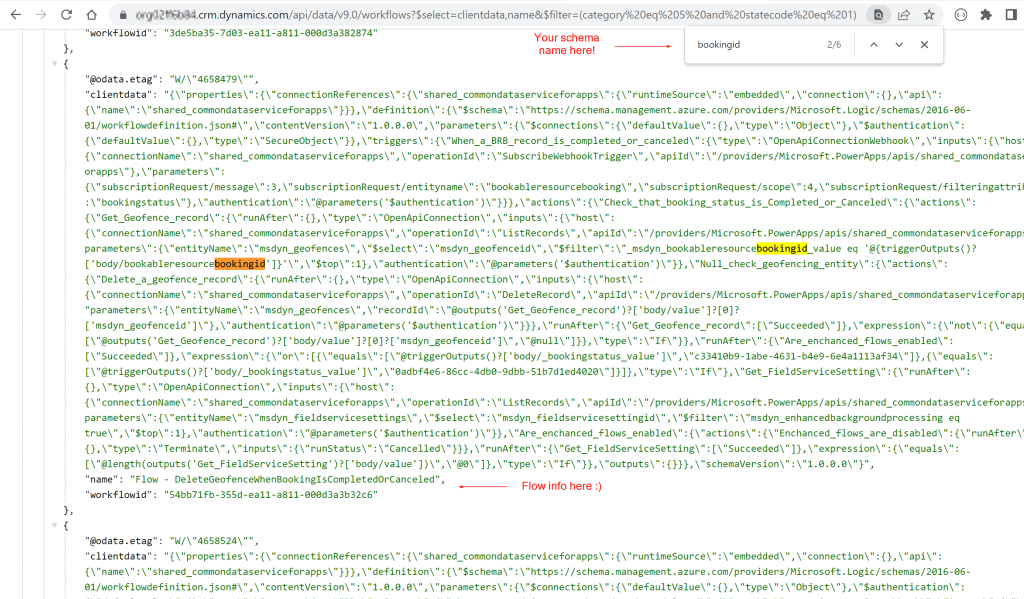Click the browser forward arrow
1024x599 pixels.
point(40,15)
